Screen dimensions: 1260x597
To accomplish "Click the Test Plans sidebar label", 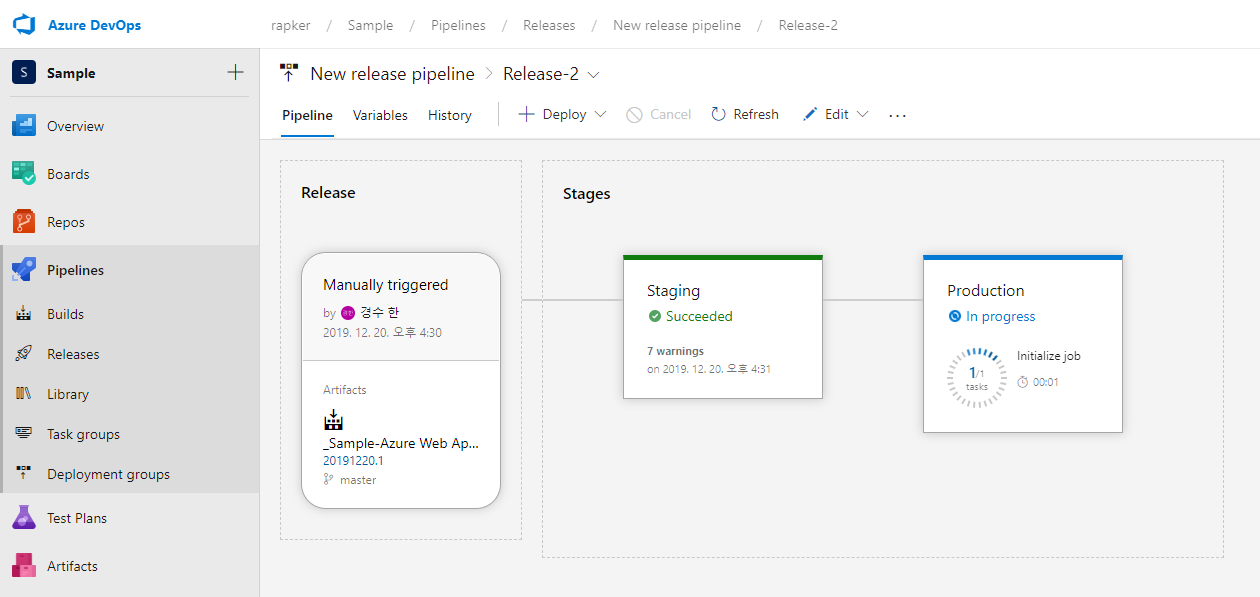I will pos(77,518).
